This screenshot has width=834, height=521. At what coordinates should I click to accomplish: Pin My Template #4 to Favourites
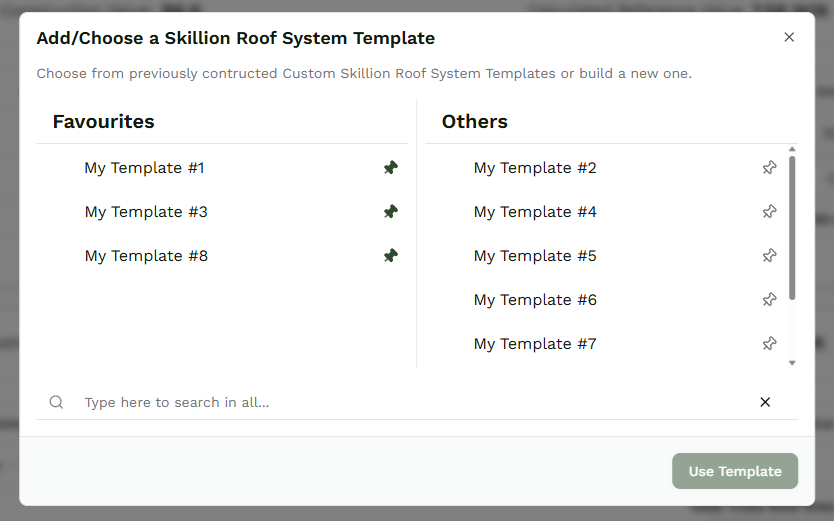point(769,212)
